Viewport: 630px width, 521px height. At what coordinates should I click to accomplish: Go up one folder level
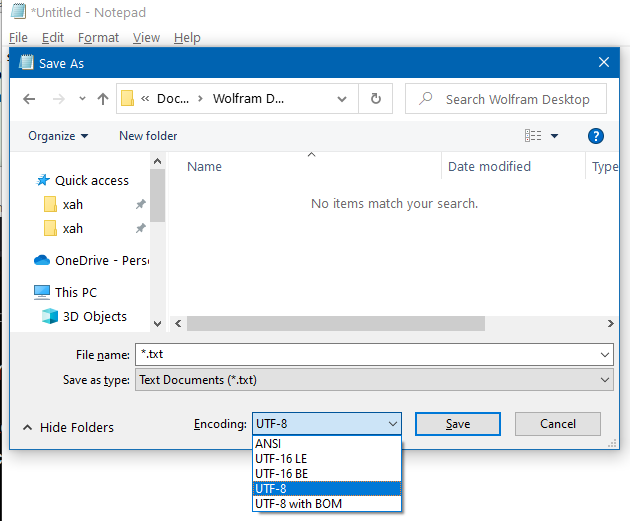click(103, 98)
